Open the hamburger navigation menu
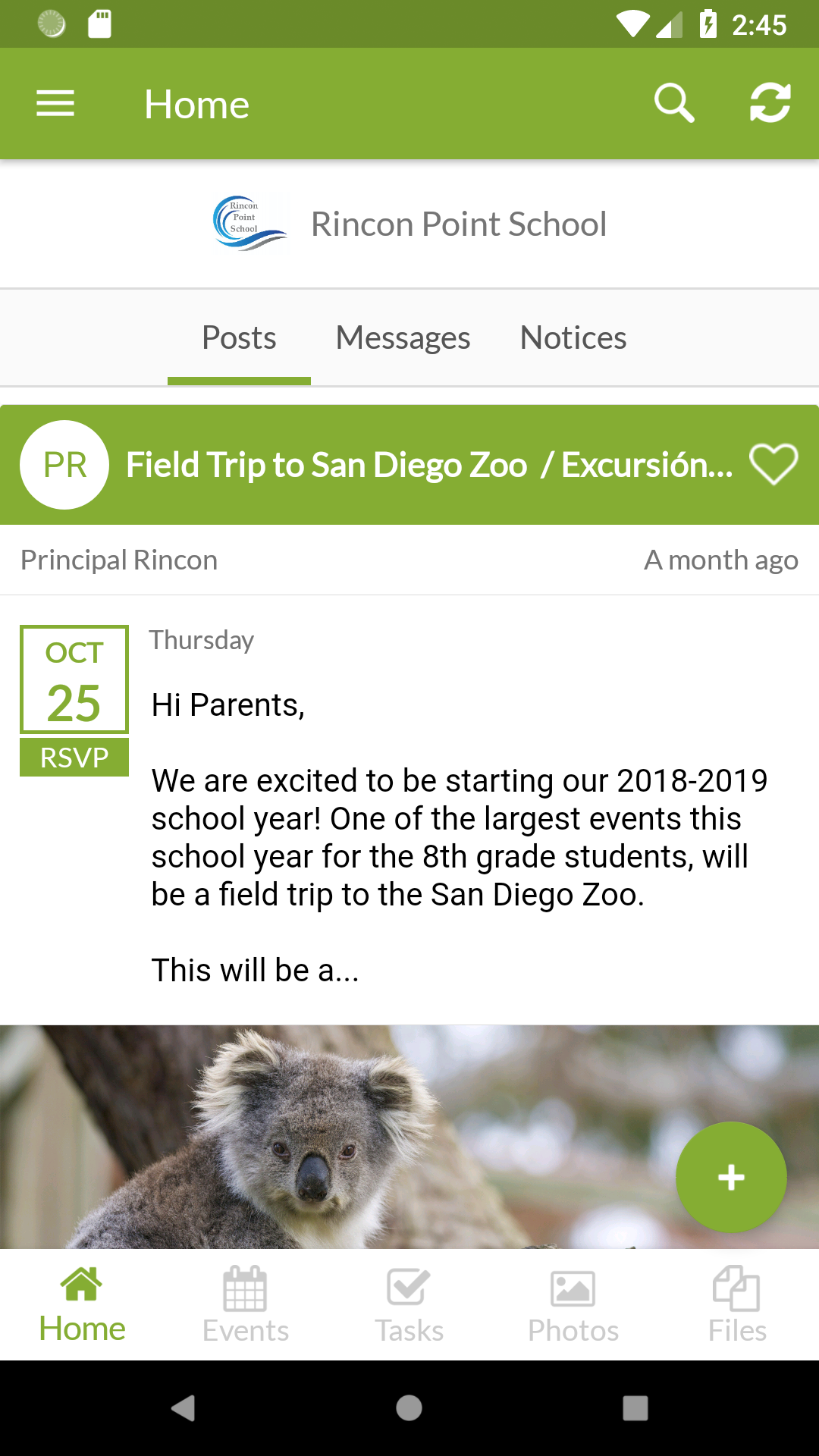The image size is (819, 1456). tap(55, 104)
